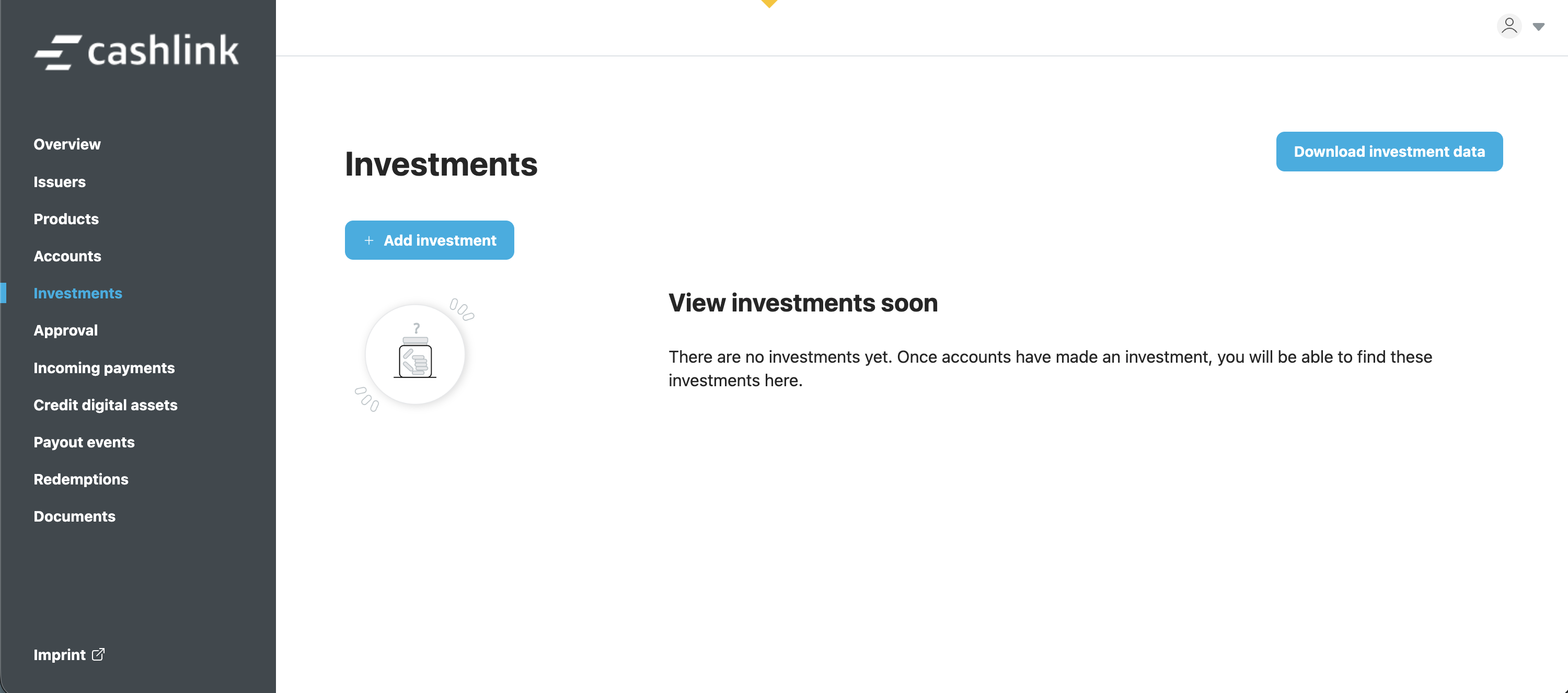1568x693 pixels.
Task: Open the Overview menu item
Action: coord(67,144)
